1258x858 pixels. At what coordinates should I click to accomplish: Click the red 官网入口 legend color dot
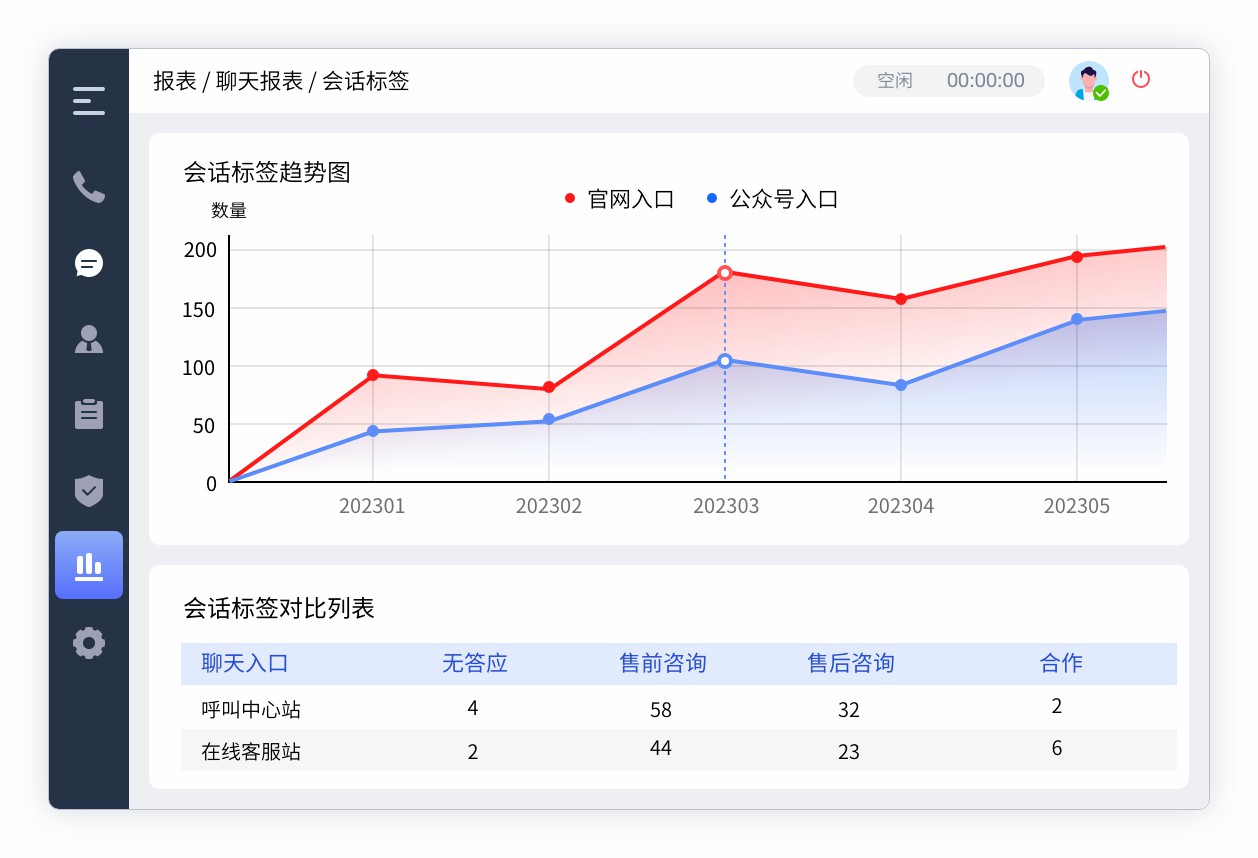(x=570, y=197)
